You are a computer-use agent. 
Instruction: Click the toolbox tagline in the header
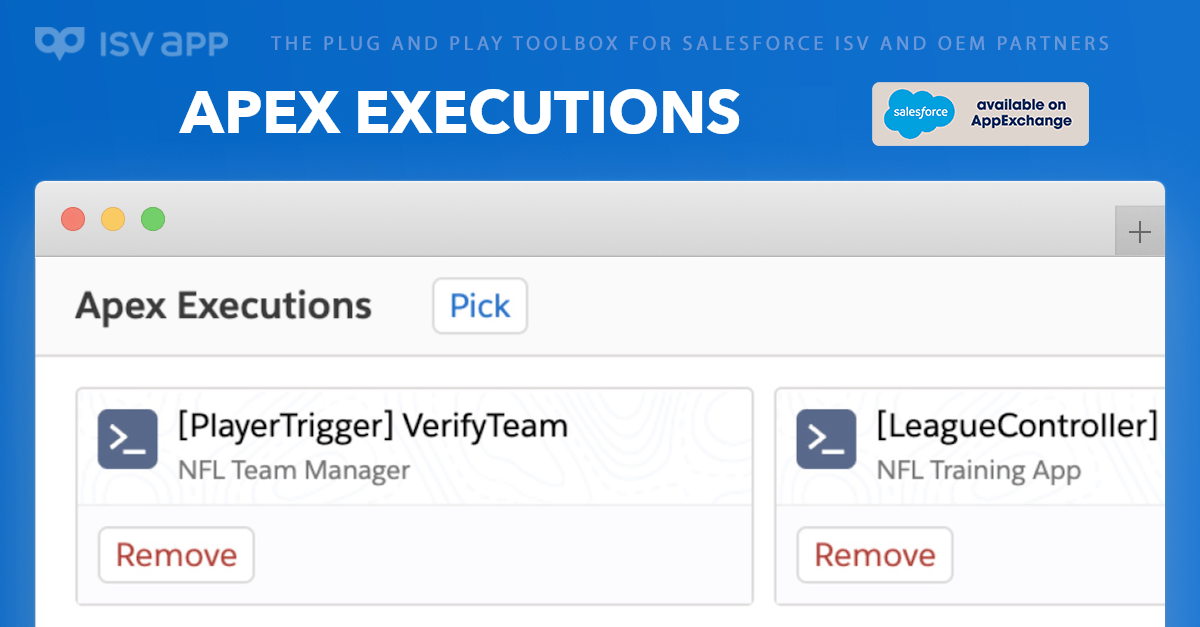pyautogui.click(x=689, y=43)
